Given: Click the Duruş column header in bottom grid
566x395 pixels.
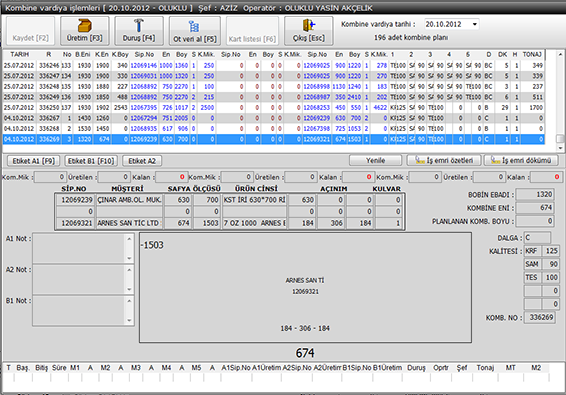Looking at the screenshot, I should point(416,368).
